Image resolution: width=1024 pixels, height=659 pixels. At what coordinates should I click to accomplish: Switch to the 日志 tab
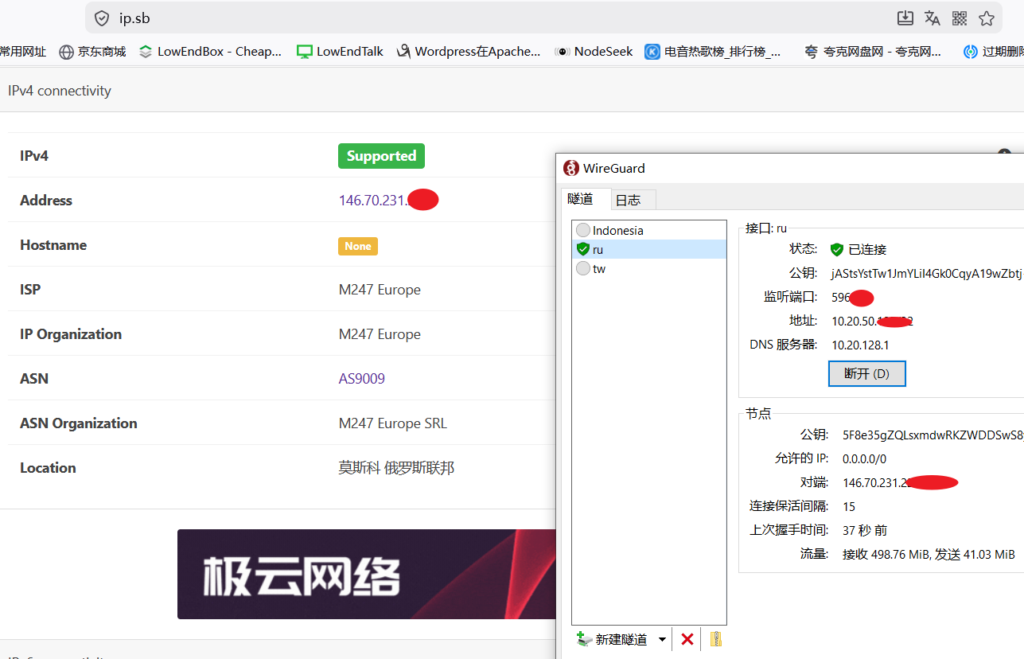point(628,200)
